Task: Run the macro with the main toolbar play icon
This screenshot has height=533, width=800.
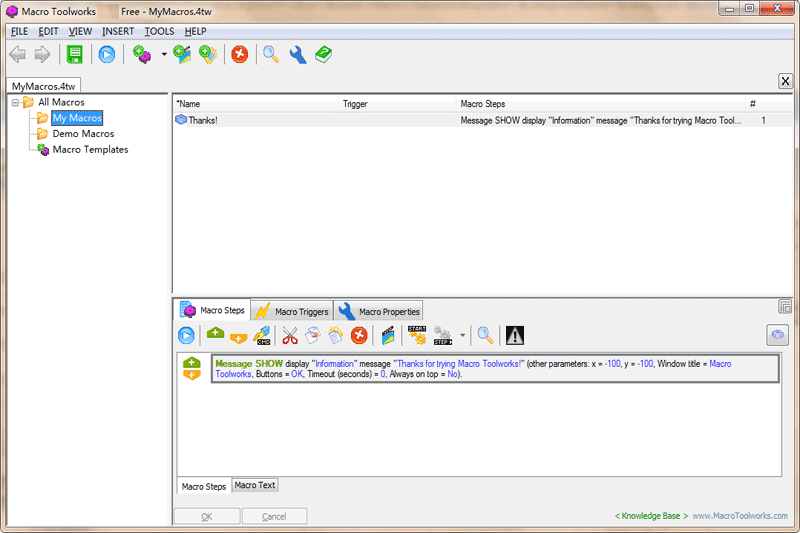Action: [x=107, y=54]
